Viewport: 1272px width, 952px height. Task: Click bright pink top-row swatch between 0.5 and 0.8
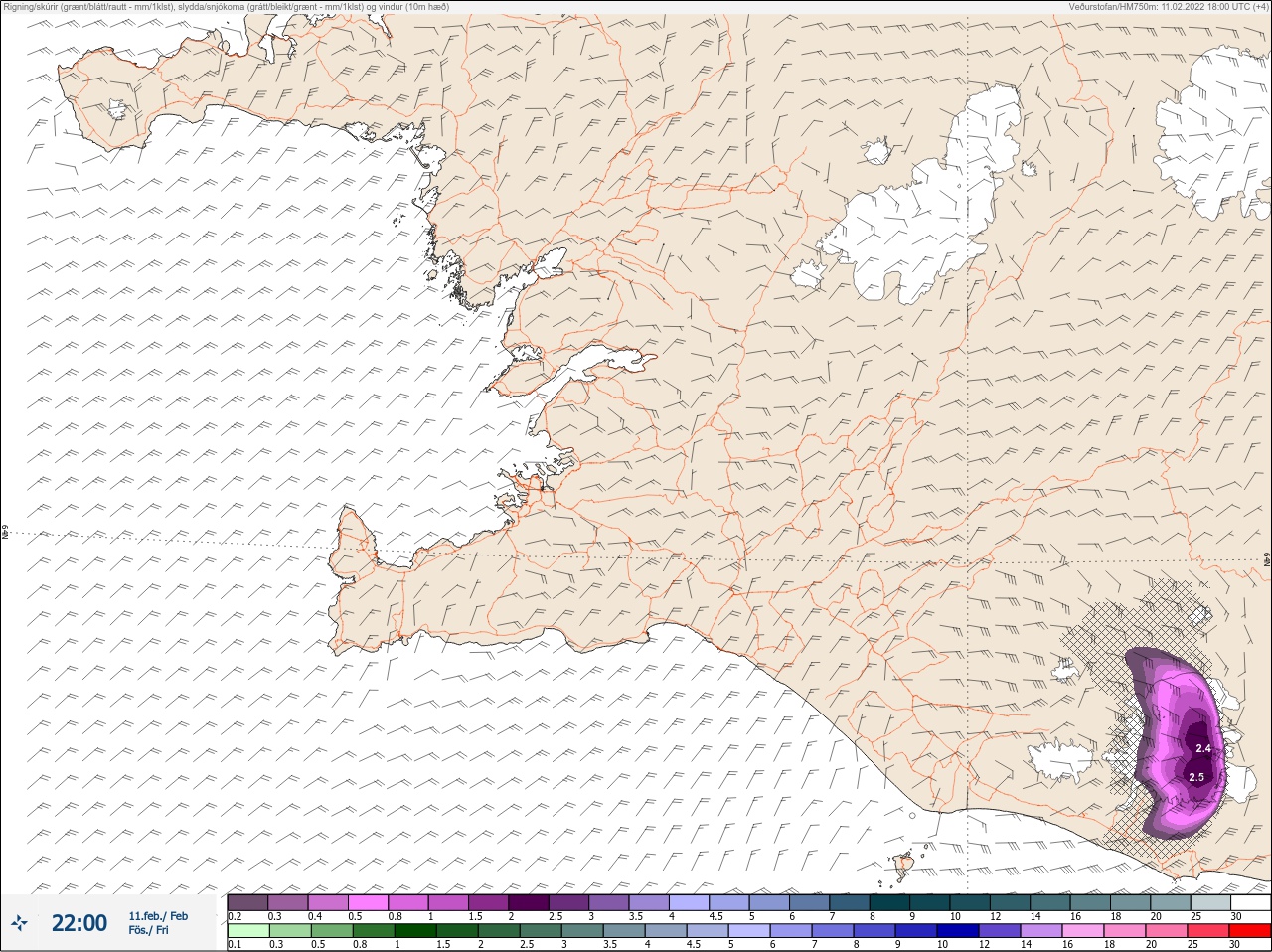[x=368, y=902]
